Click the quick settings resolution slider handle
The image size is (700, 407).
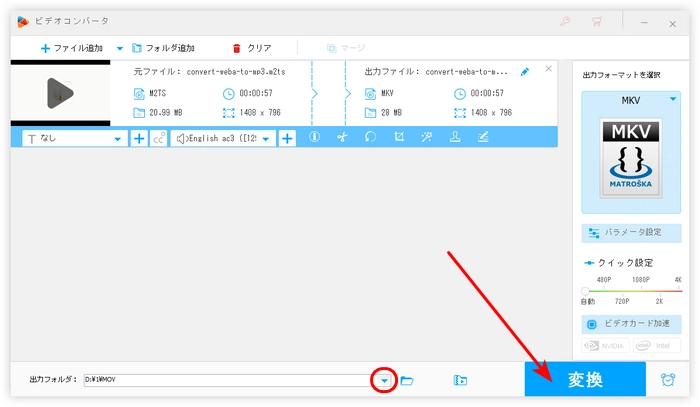pyautogui.click(x=585, y=291)
